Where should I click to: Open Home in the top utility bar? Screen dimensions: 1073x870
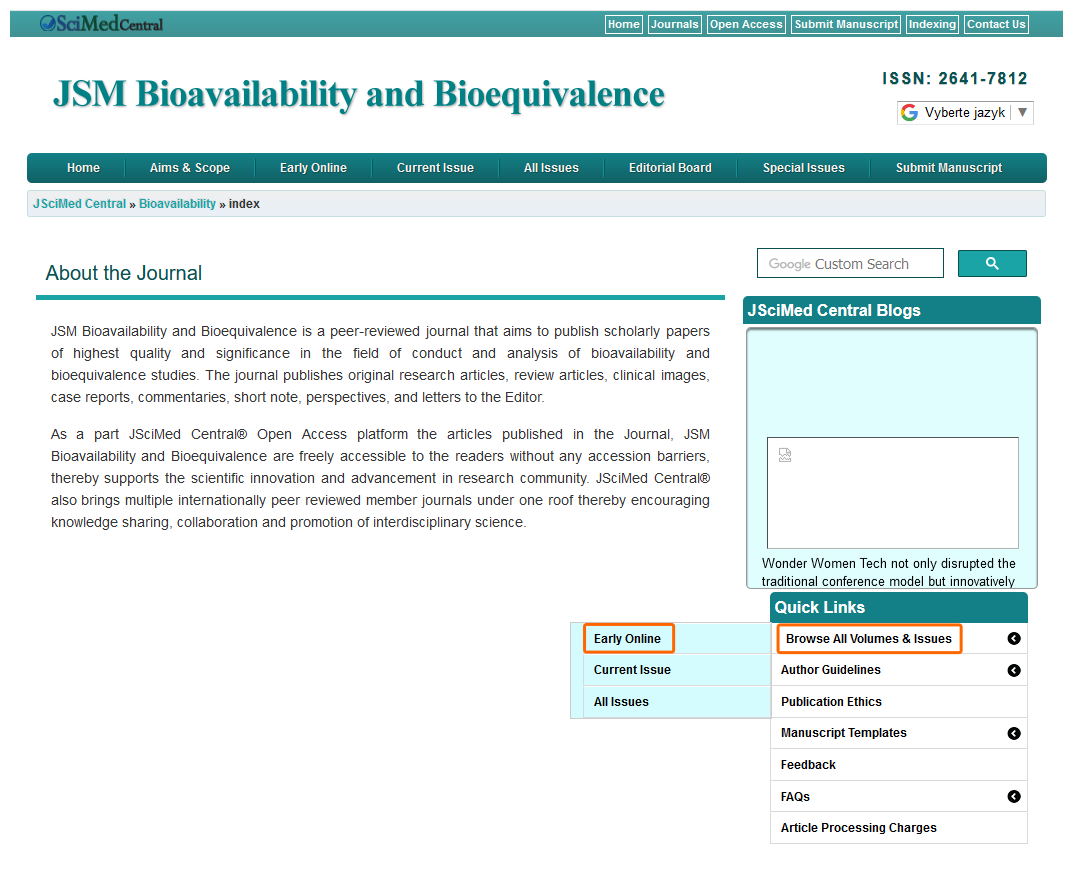coord(623,25)
